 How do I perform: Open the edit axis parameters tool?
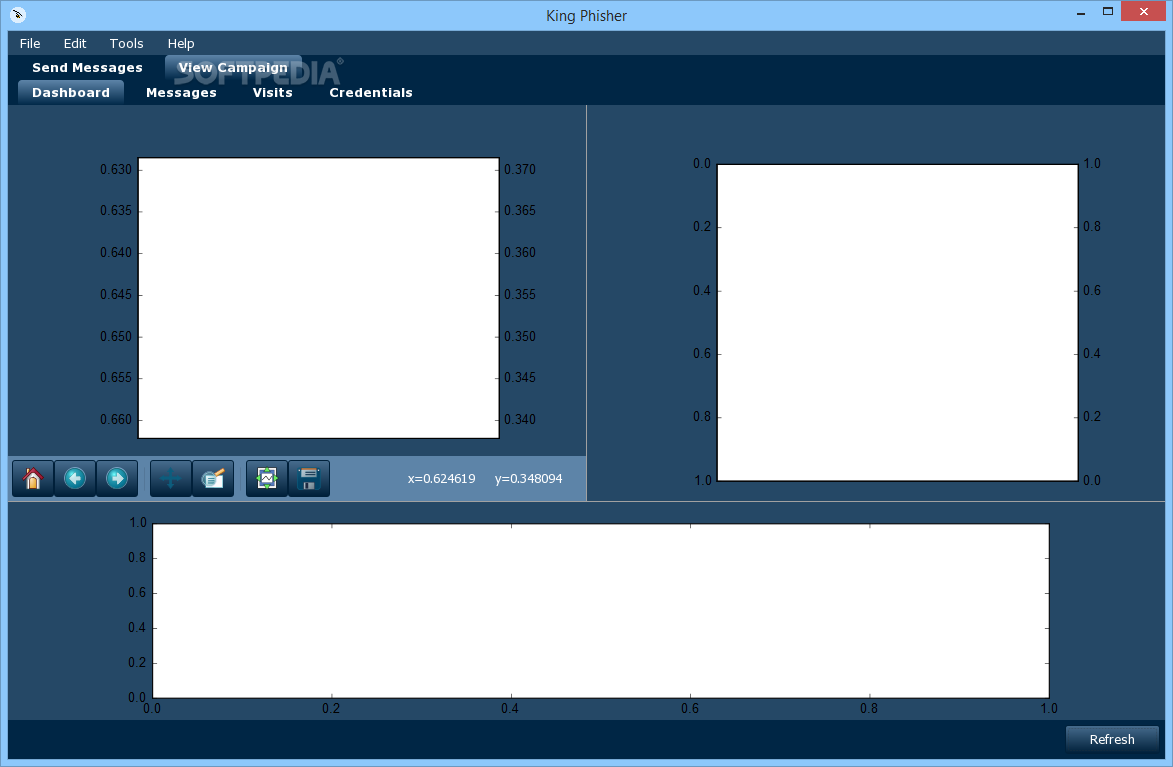[213, 478]
